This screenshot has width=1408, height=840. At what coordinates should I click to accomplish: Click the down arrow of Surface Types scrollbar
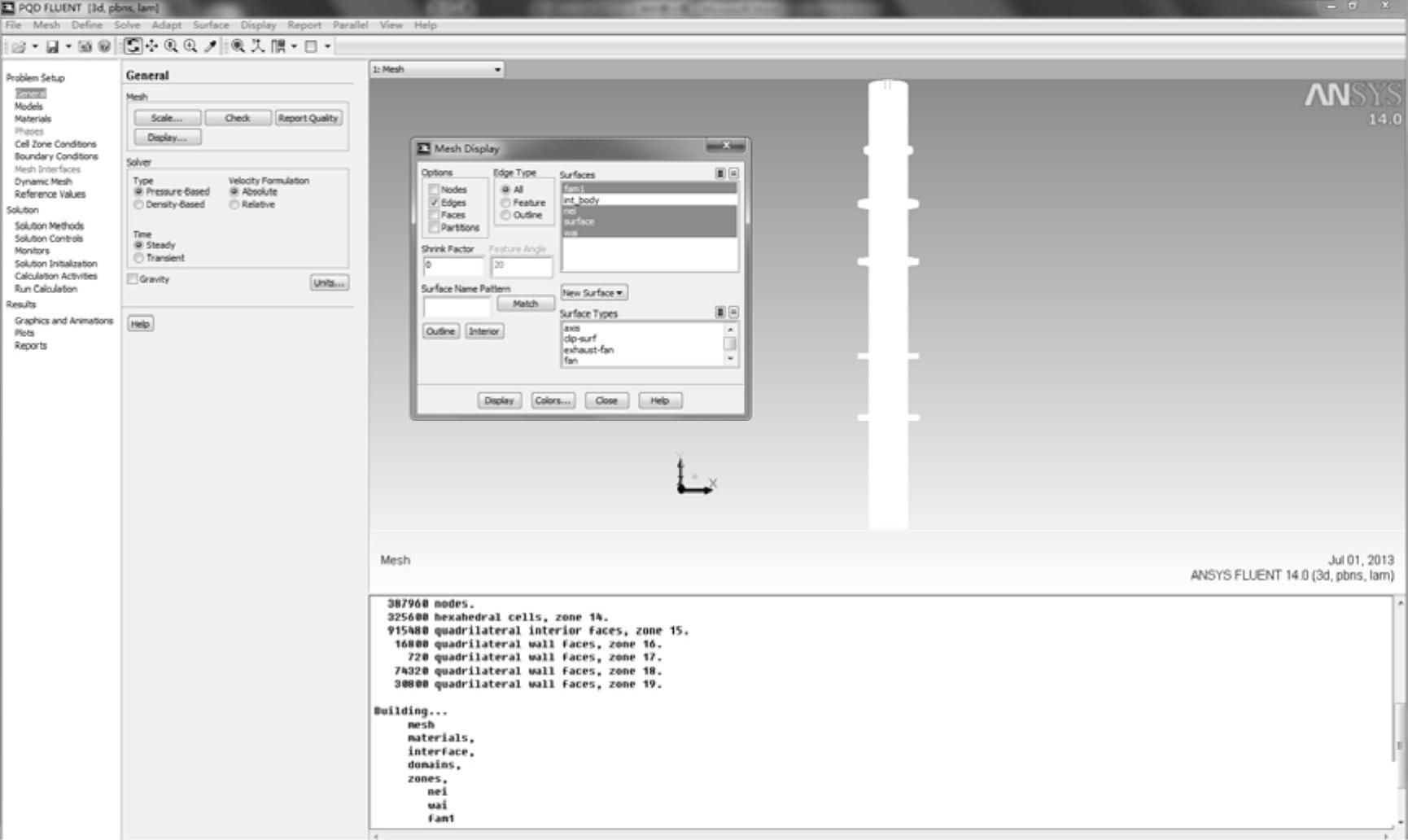(x=729, y=359)
